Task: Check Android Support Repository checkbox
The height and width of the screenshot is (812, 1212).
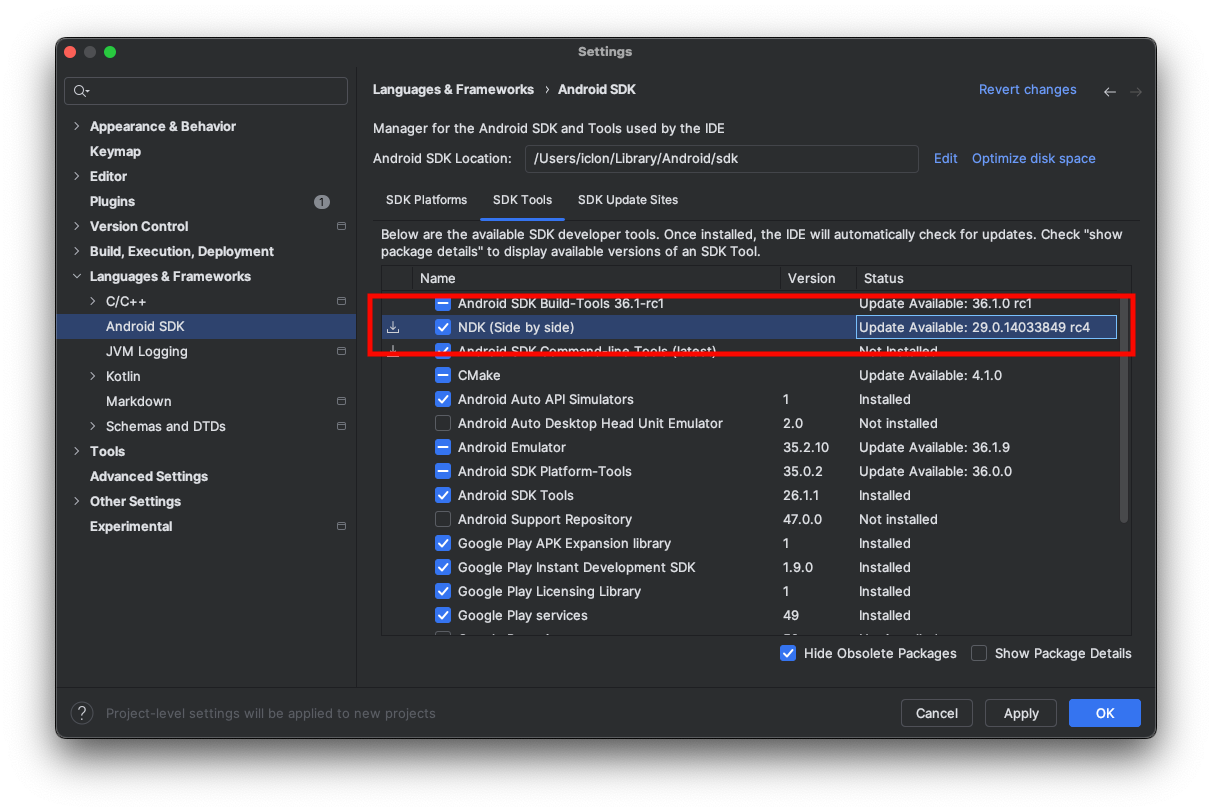Action: click(x=443, y=519)
